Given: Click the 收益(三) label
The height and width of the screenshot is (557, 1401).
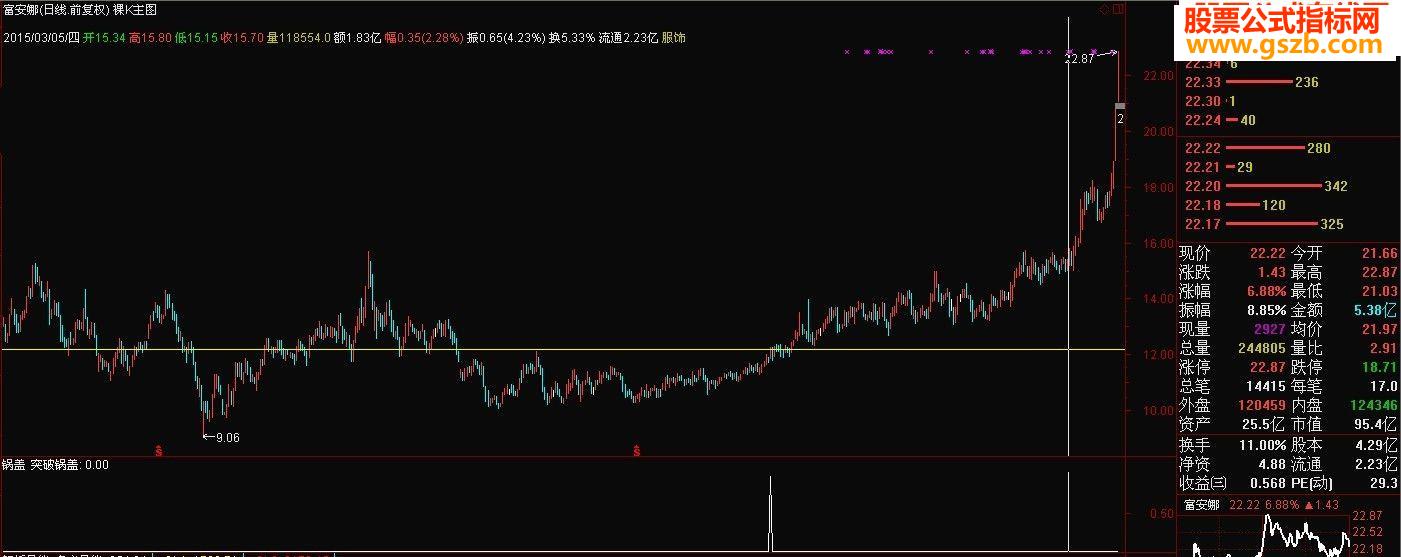Looking at the screenshot, I should click(x=1204, y=484).
